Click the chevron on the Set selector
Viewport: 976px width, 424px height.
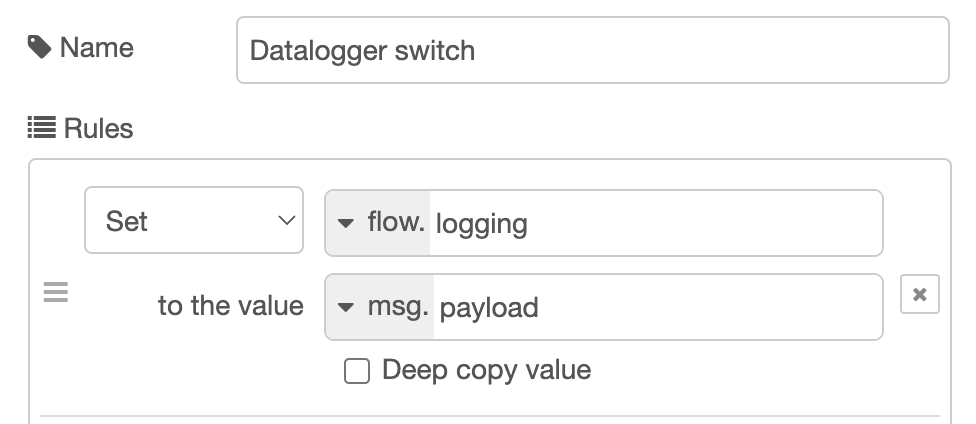[x=285, y=221]
